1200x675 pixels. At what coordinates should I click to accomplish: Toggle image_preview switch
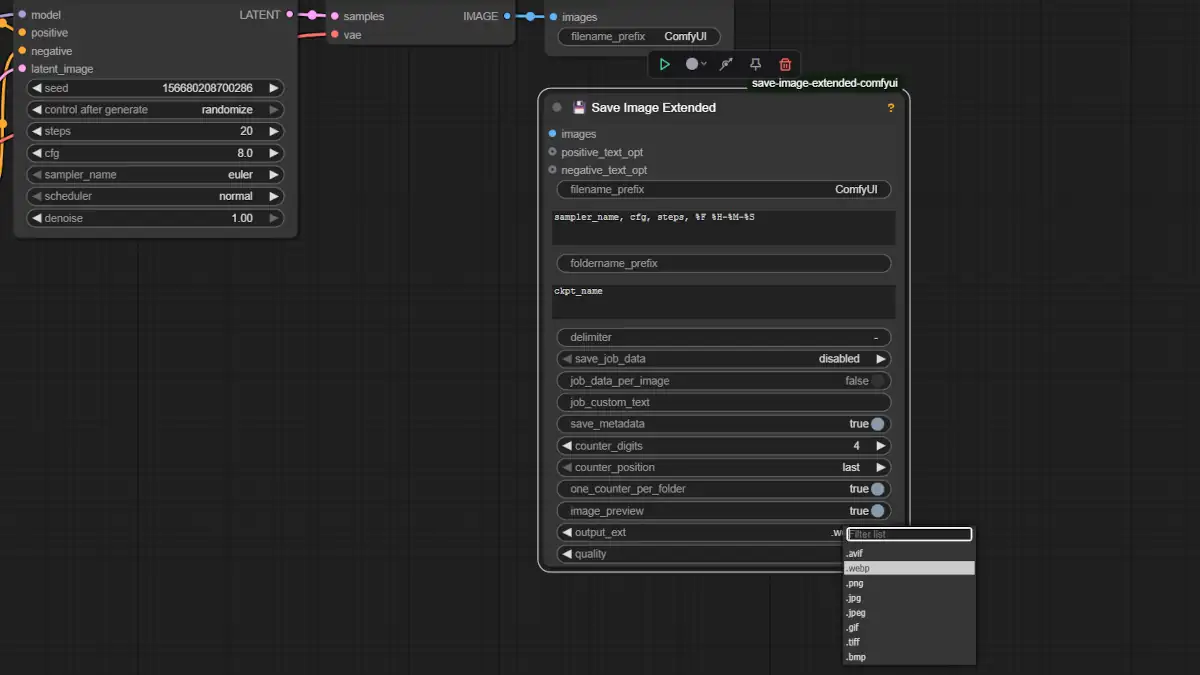click(x=878, y=511)
